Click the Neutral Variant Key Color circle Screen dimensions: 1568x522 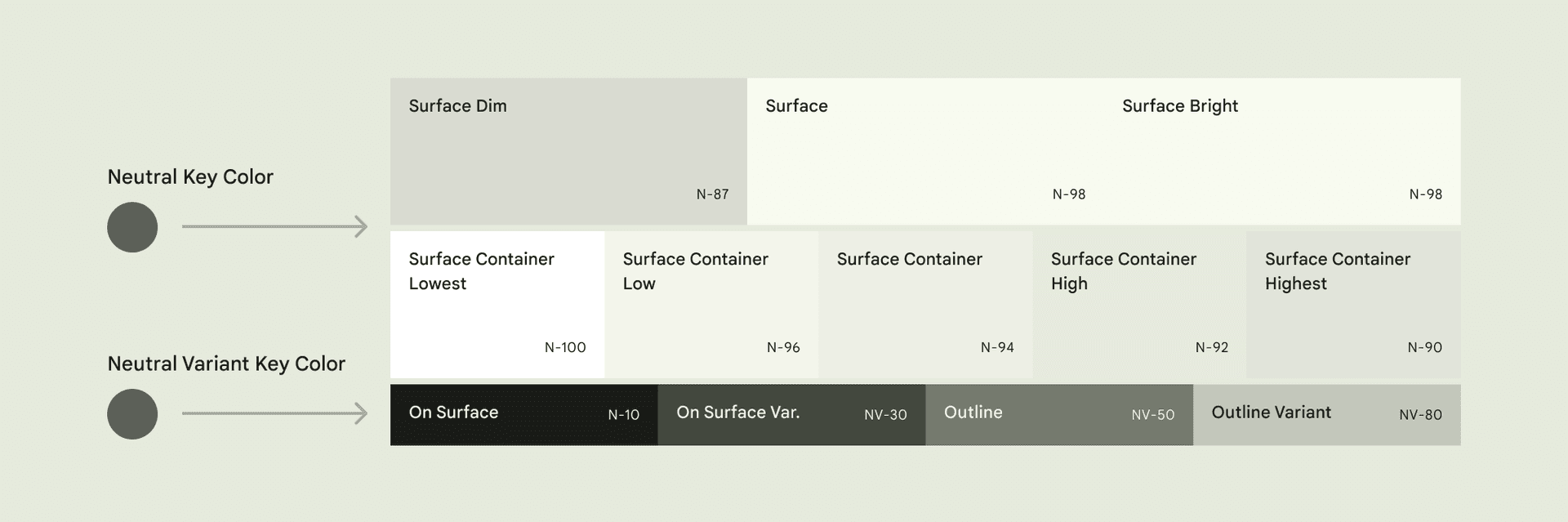132,414
